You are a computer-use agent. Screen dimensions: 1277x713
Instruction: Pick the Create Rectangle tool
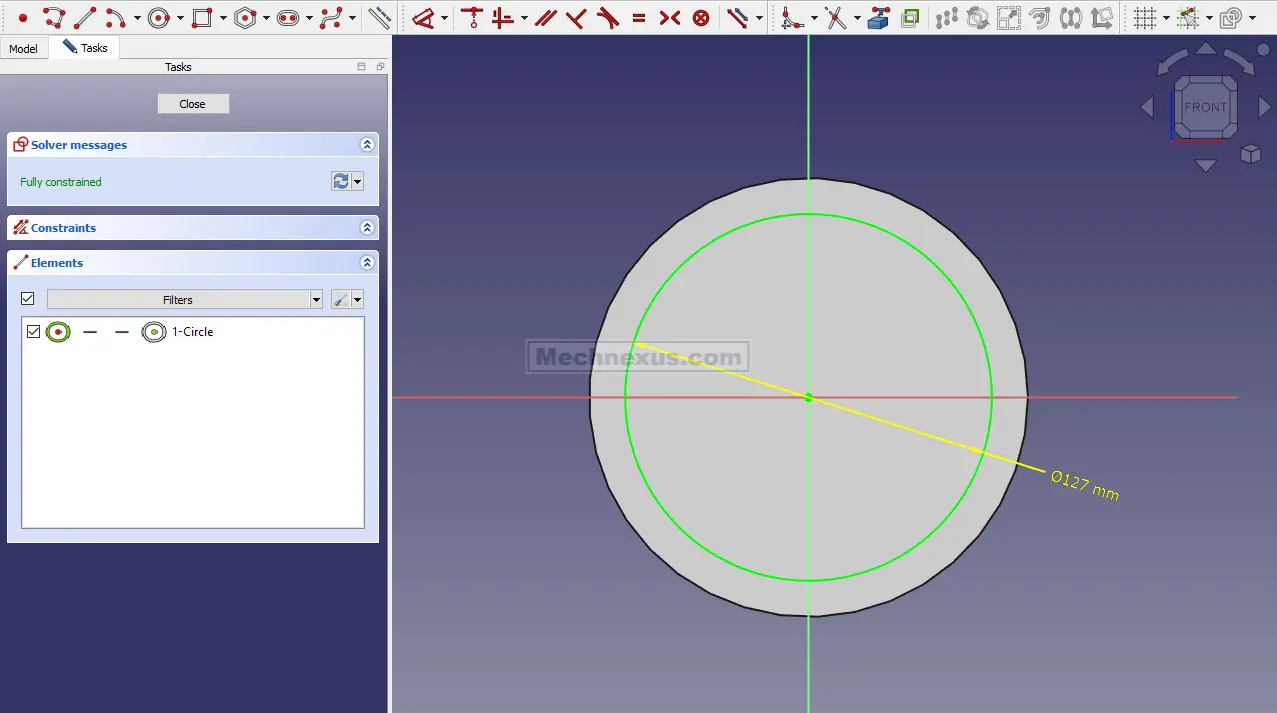pos(202,18)
